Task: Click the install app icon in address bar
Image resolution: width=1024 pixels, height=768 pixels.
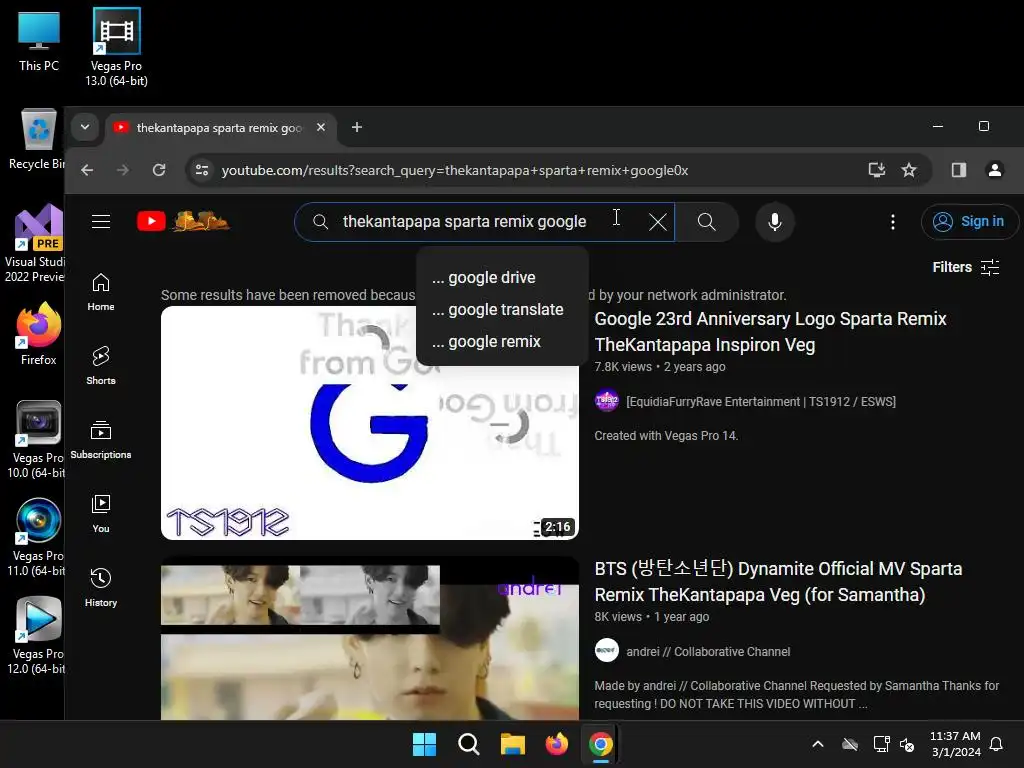Action: click(x=876, y=170)
